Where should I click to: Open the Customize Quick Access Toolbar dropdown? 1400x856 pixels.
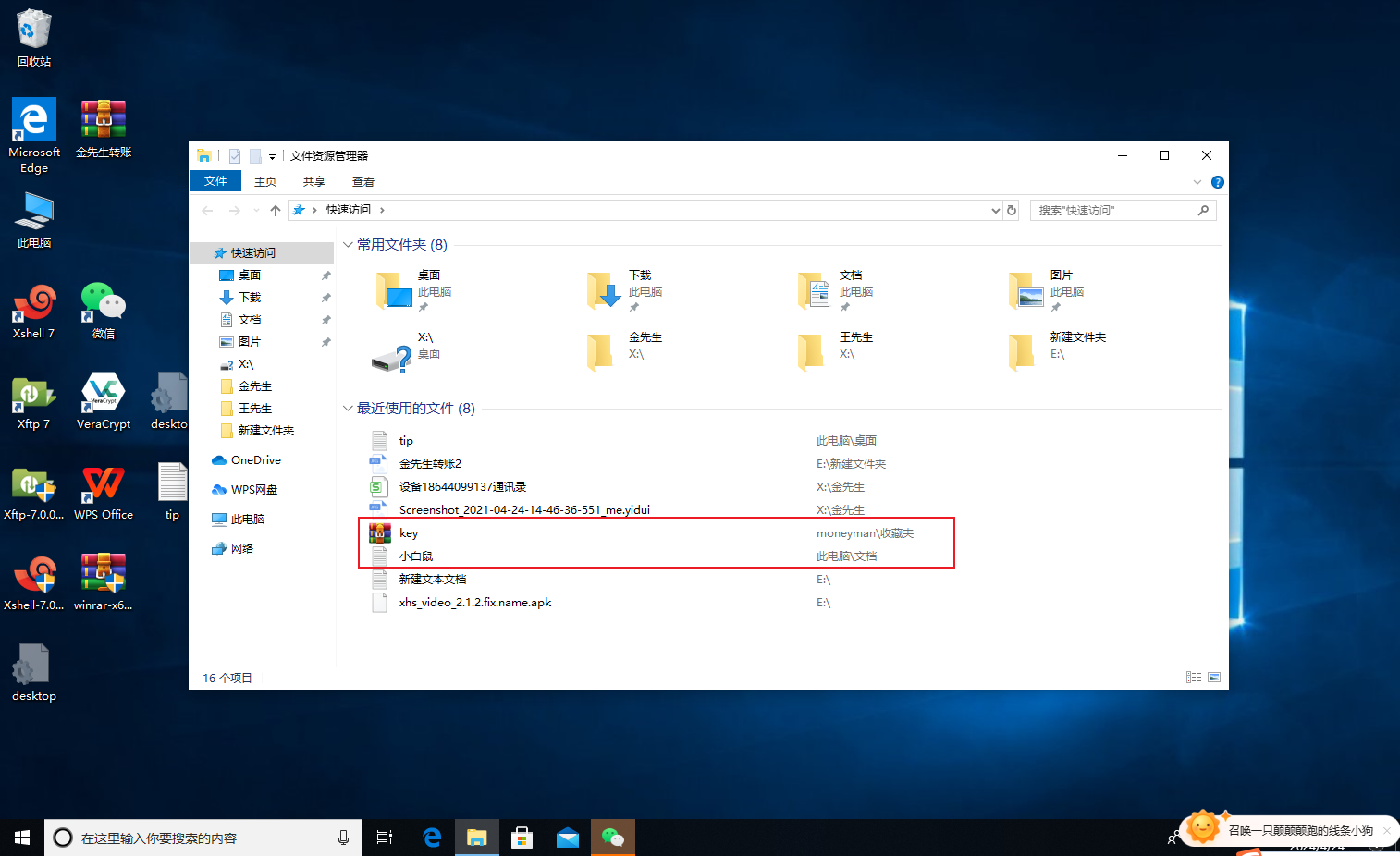pos(272,156)
